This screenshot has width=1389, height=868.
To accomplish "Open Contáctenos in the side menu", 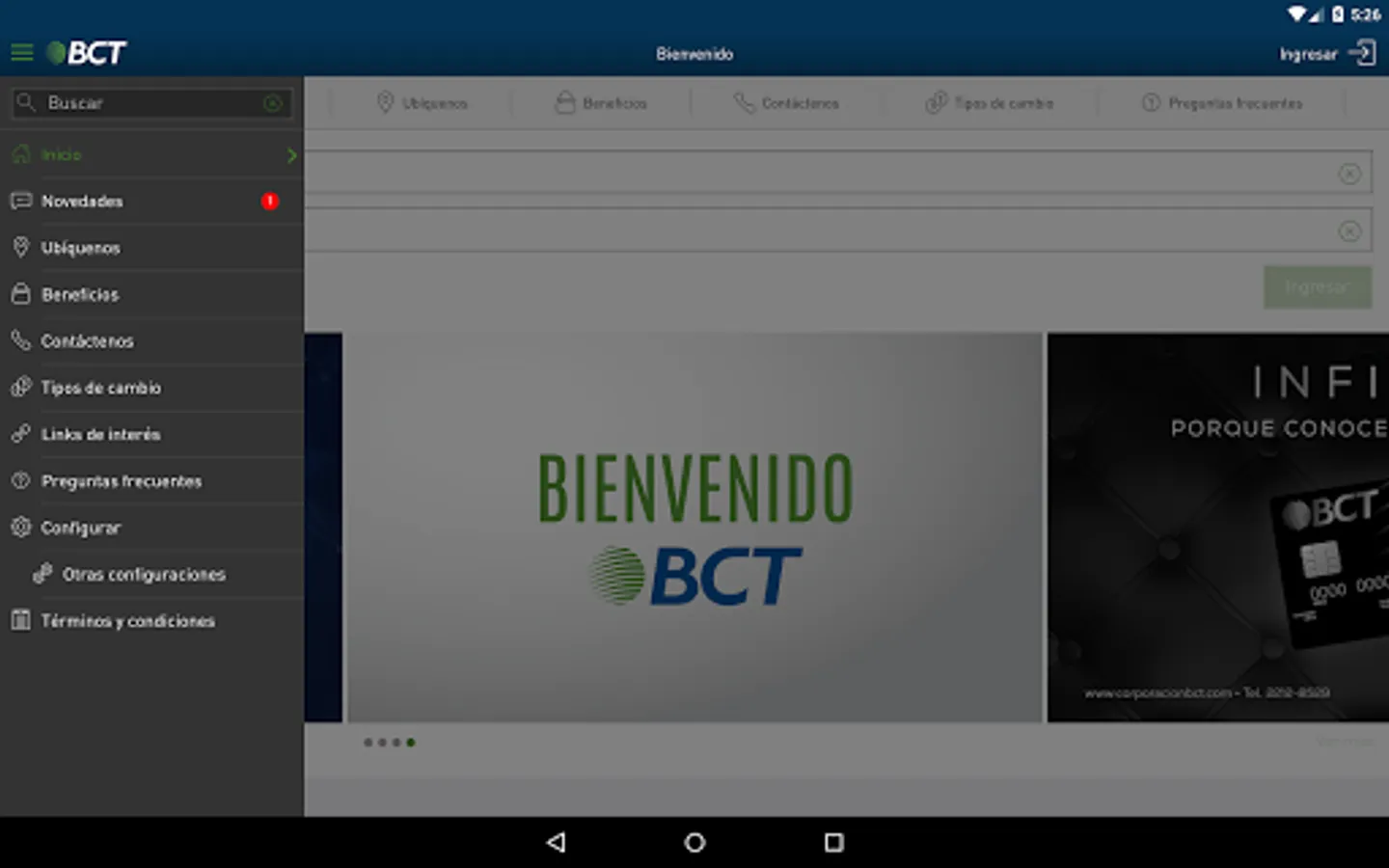I will [x=152, y=340].
